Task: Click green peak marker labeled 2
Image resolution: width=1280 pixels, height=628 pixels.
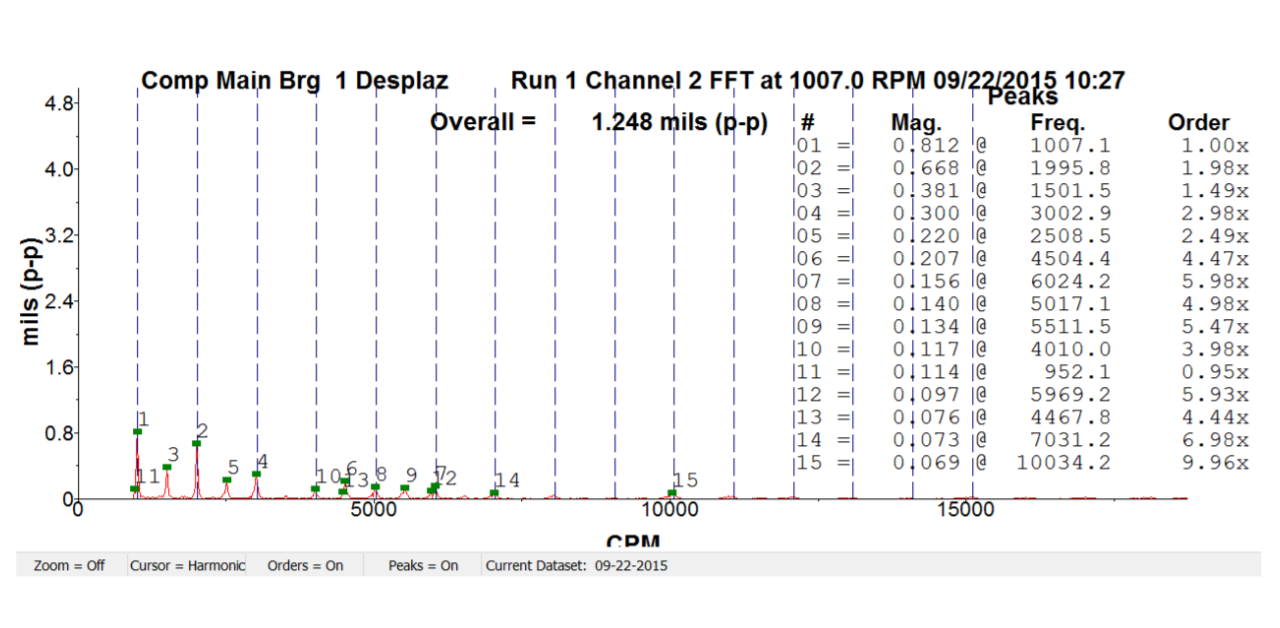Action: click(197, 443)
